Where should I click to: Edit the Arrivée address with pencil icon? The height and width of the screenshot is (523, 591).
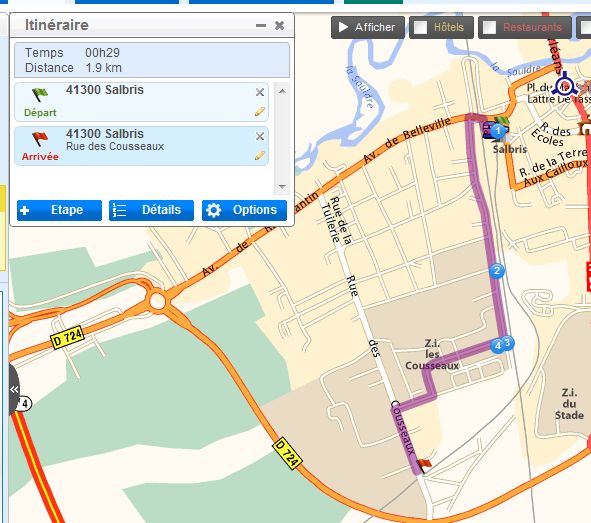pos(260,155)
